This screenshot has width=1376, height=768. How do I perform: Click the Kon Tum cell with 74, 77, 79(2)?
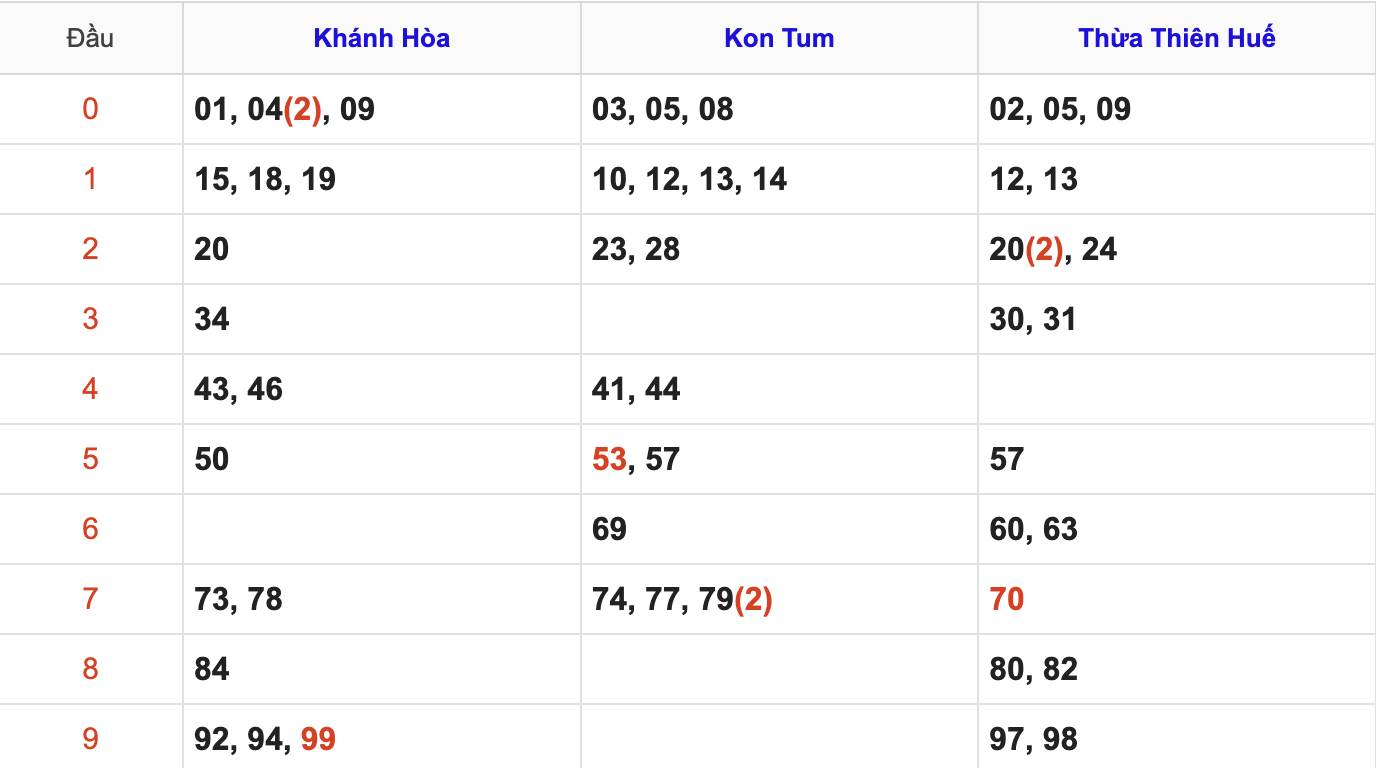779,599
